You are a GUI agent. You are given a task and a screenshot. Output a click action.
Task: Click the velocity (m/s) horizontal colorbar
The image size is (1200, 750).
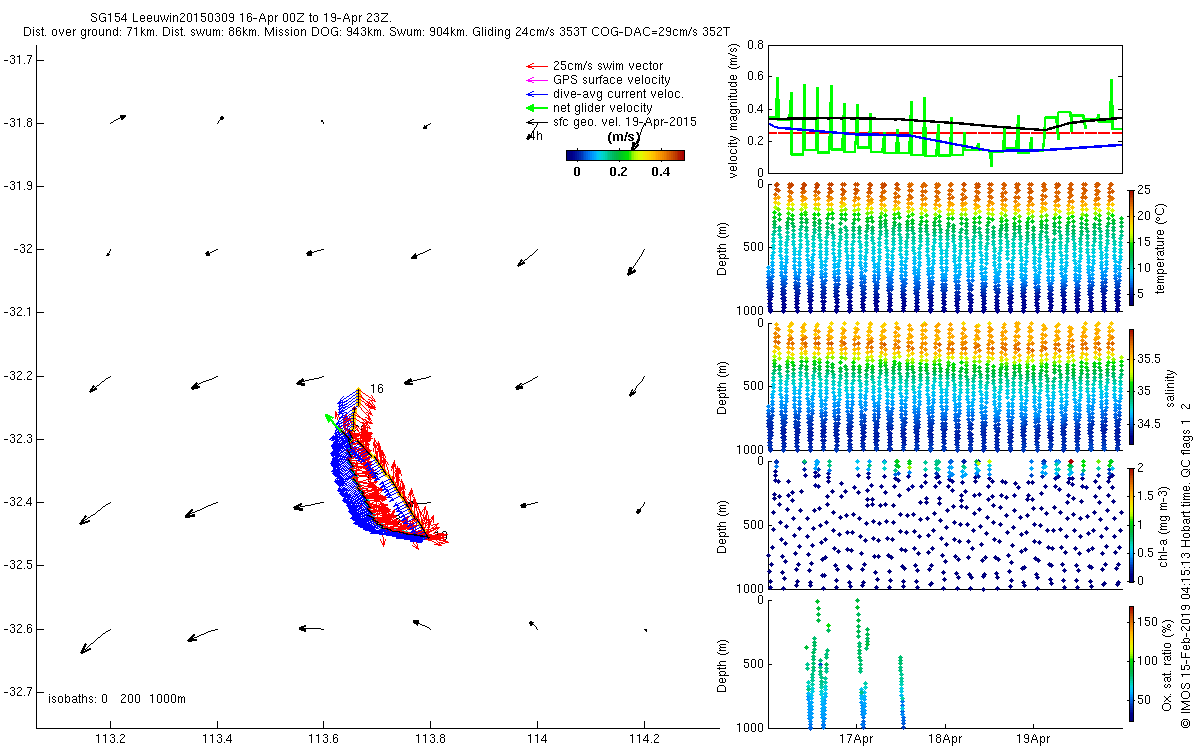(x=624, y=155)
